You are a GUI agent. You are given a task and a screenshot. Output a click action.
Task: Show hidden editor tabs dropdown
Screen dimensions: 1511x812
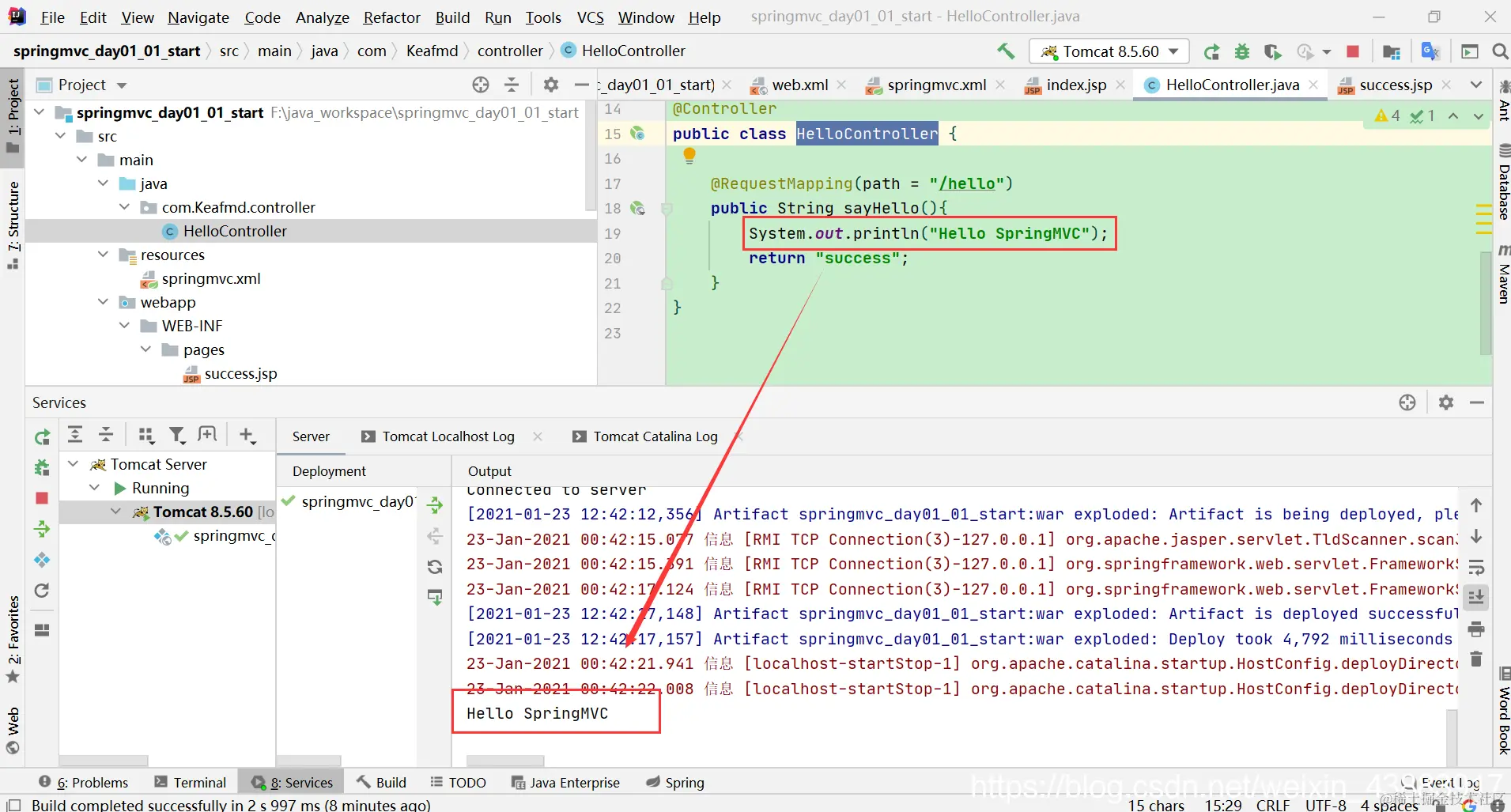(x=1475, y=85)
